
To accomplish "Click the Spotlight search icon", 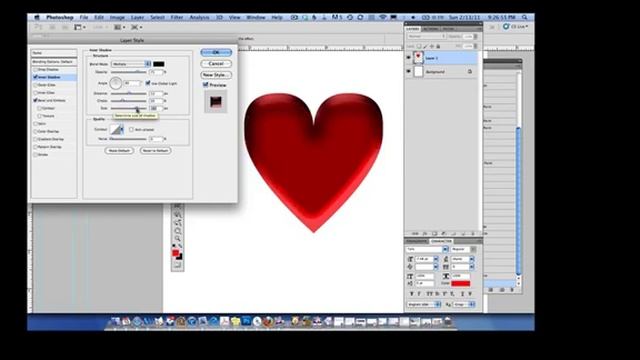I will tap(525, 18).
